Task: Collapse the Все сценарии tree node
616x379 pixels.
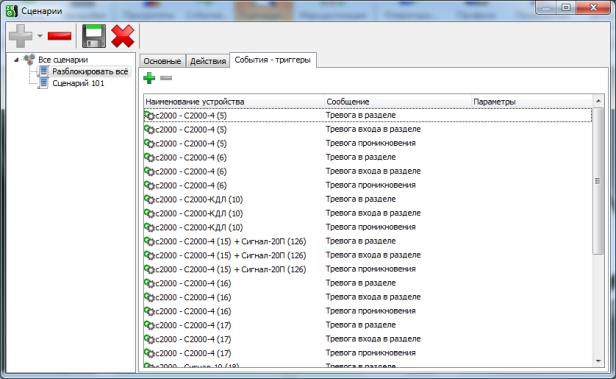Action: point(16,60)
